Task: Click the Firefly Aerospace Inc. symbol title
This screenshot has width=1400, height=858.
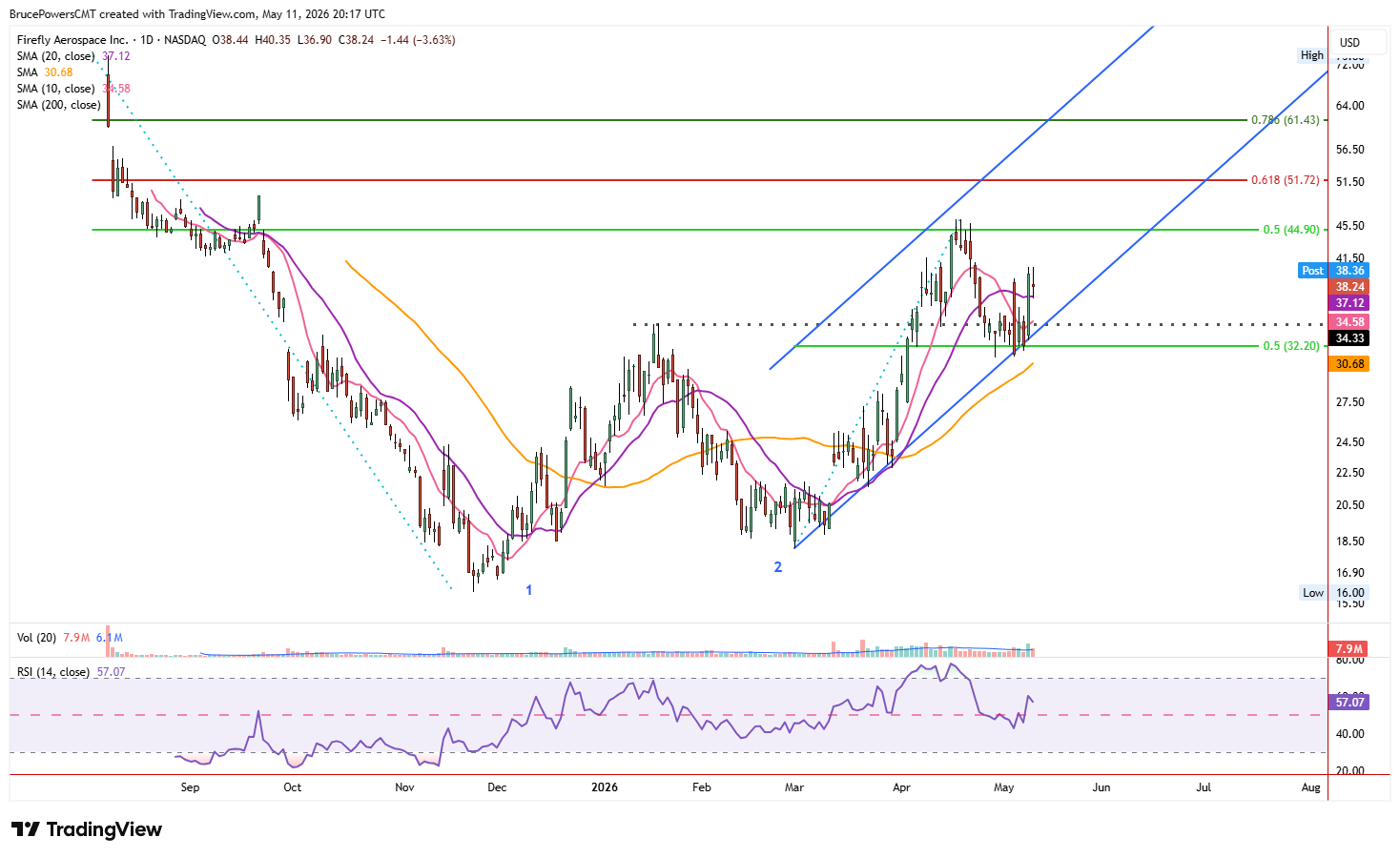Action: coord(72,40)
